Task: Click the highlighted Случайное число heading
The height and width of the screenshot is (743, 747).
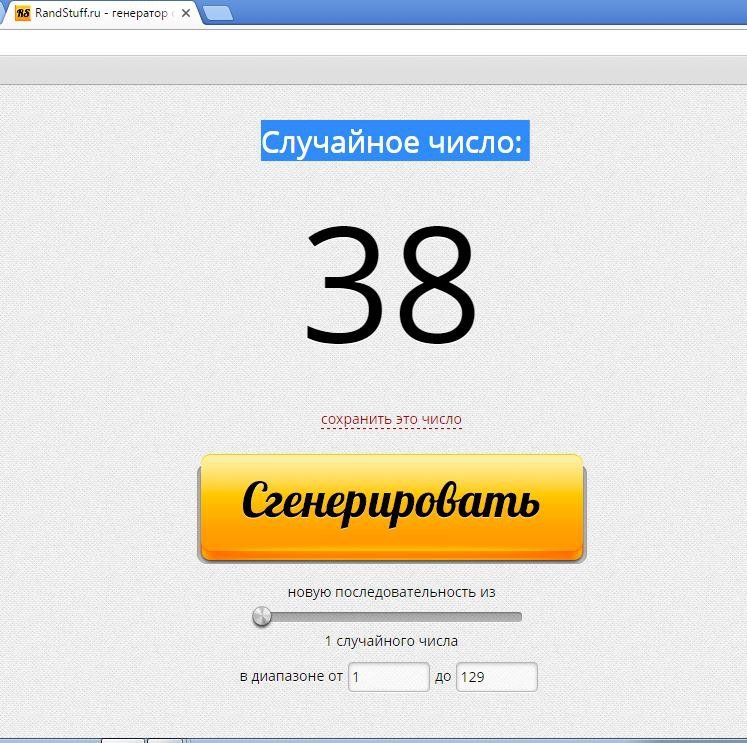Action: click(395, 141)
